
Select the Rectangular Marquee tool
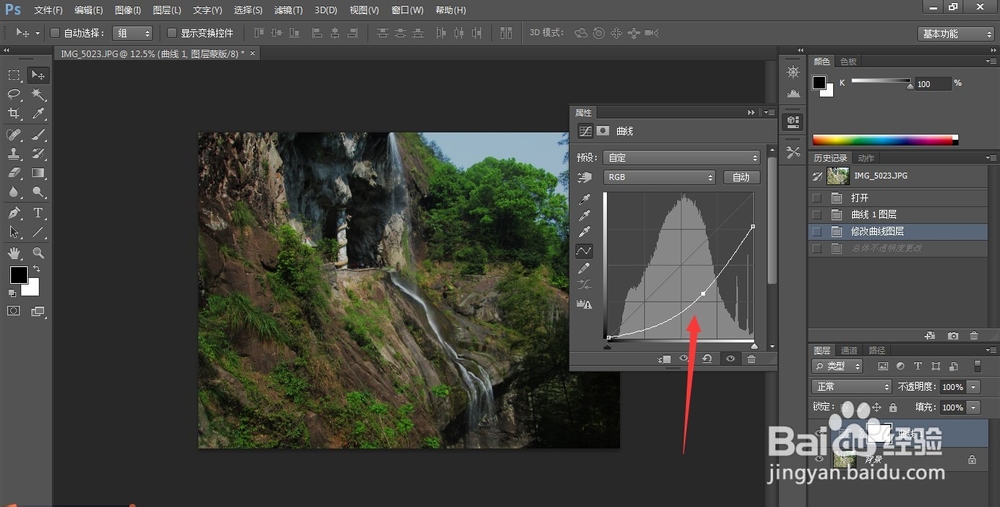point(13,75)
